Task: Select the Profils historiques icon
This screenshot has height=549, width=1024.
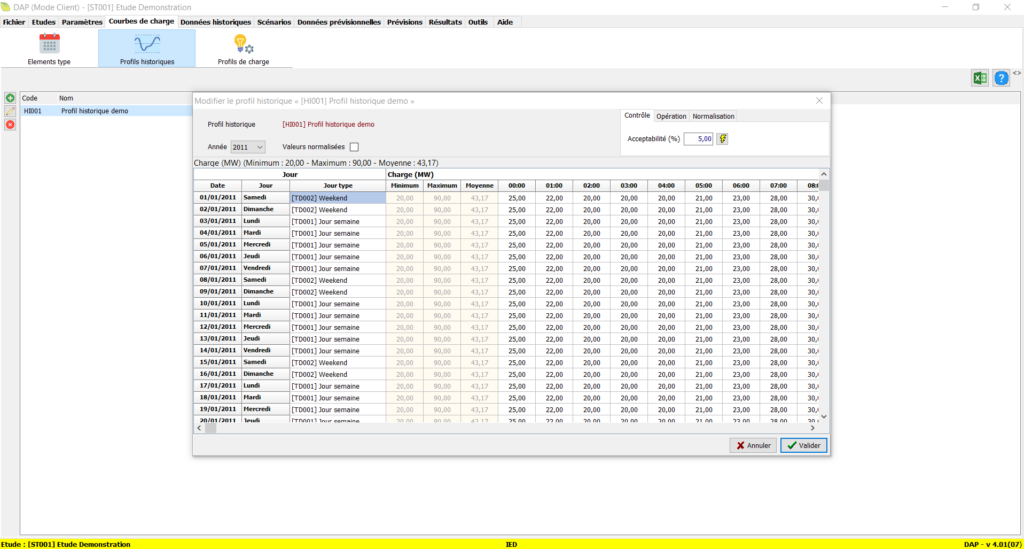Action: 147,43
